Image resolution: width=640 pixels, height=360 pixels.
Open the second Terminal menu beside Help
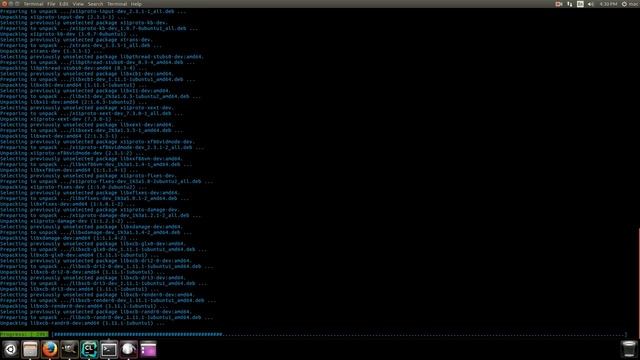click(x=117, y=4)
